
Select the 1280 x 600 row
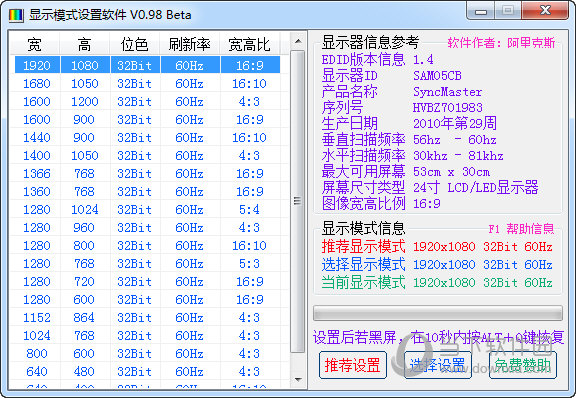point(147,300)
